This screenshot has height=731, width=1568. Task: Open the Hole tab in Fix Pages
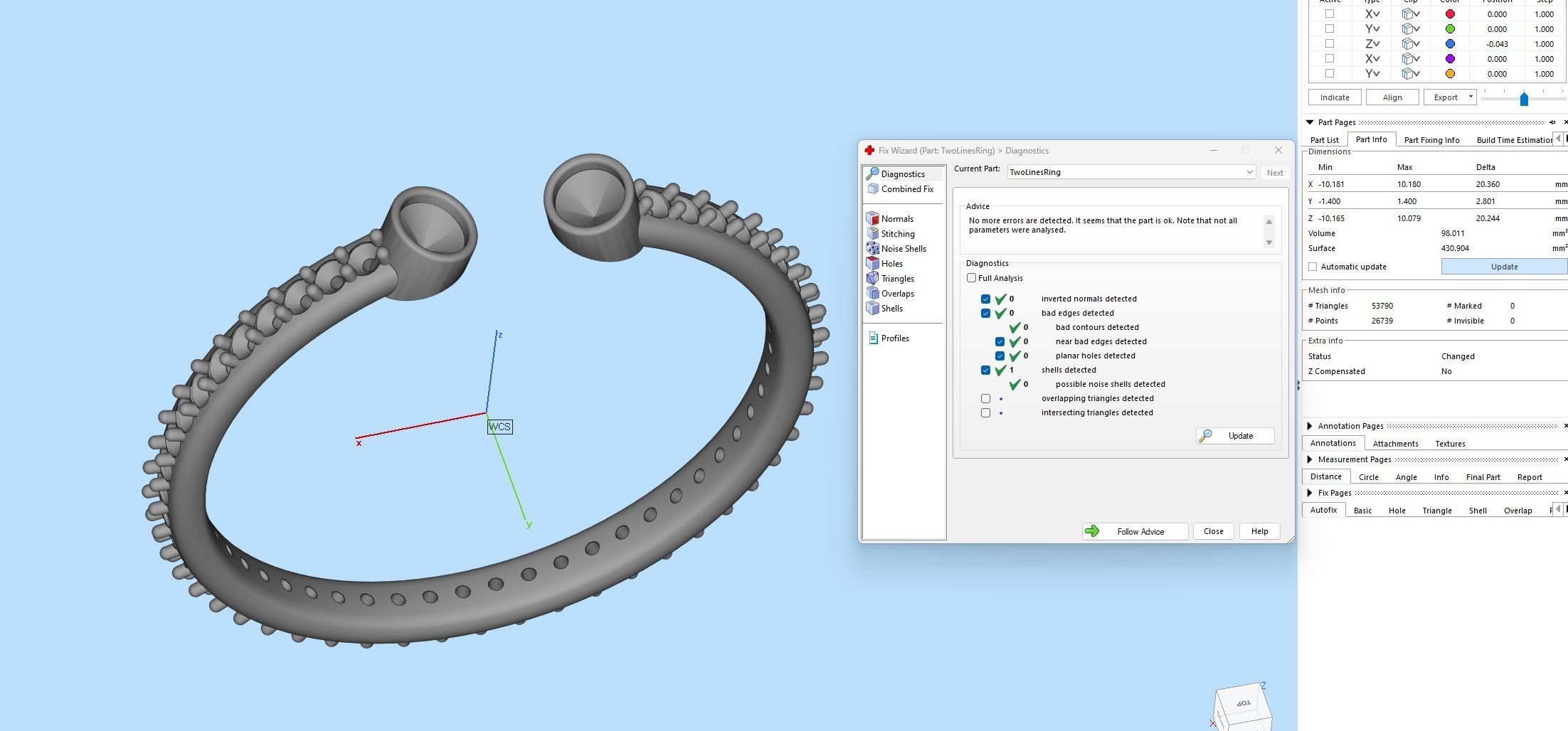click(x=1397, y=511)
